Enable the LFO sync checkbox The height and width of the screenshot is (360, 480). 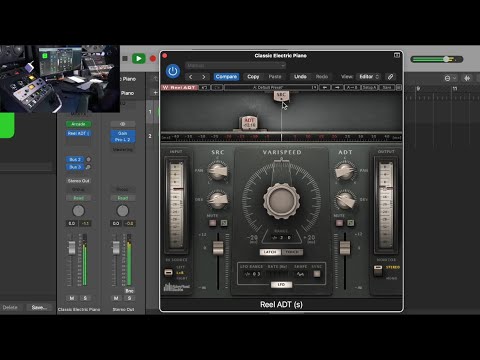[x=317, y=274]
